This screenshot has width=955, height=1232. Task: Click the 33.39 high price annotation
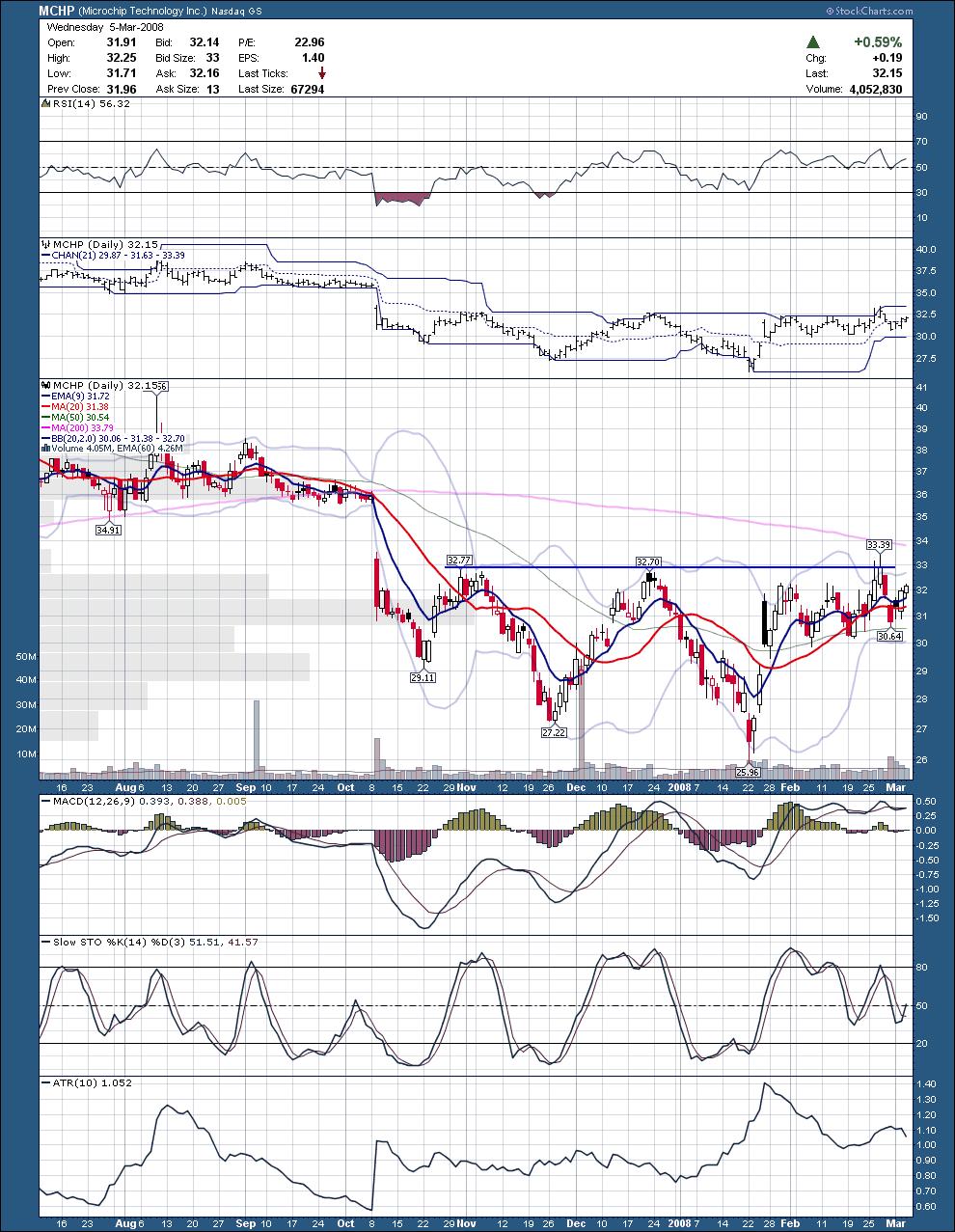point(878,544)
